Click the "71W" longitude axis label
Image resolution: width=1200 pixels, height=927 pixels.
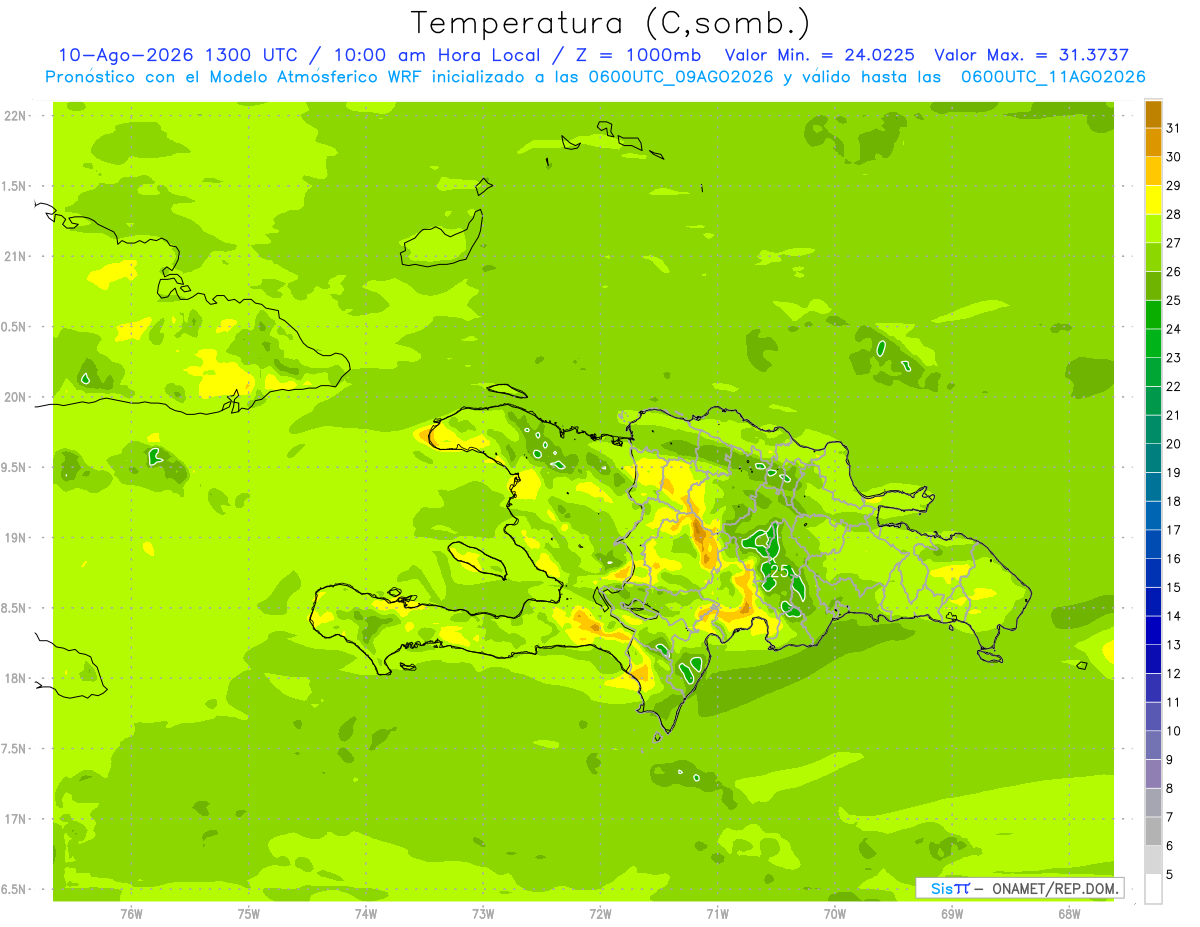(717, 913)
